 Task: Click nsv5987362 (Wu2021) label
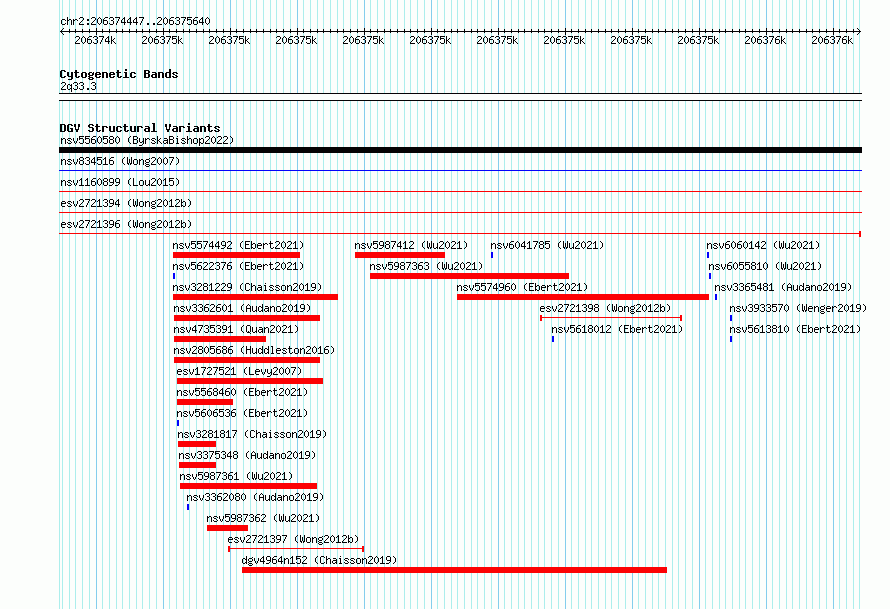(263, 518)
